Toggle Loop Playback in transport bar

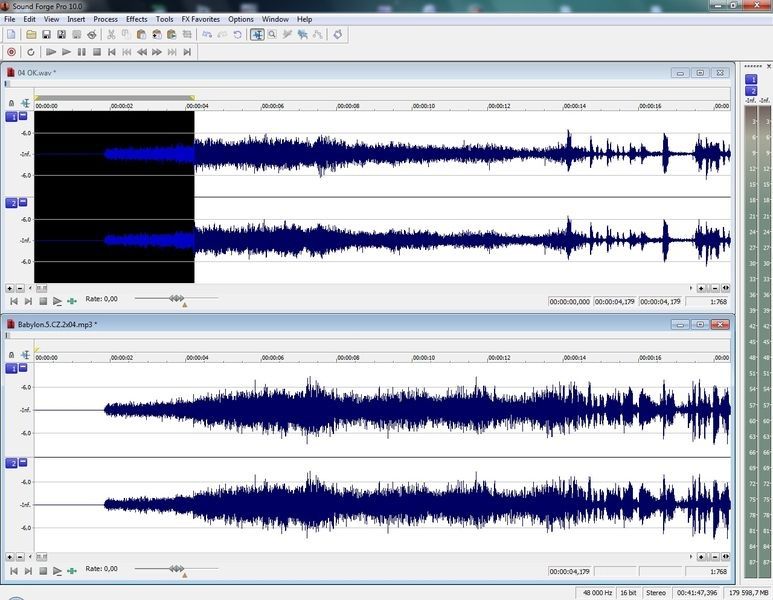pyautogui.click(x=31, y=52)
